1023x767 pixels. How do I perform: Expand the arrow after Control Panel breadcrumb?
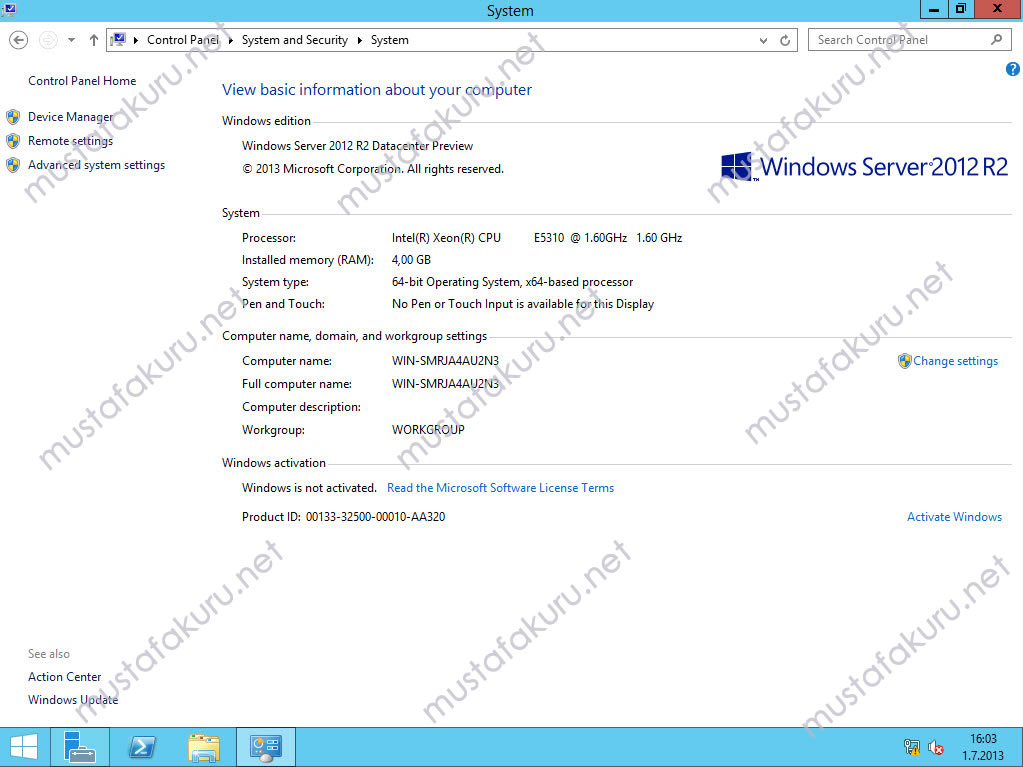230,40
